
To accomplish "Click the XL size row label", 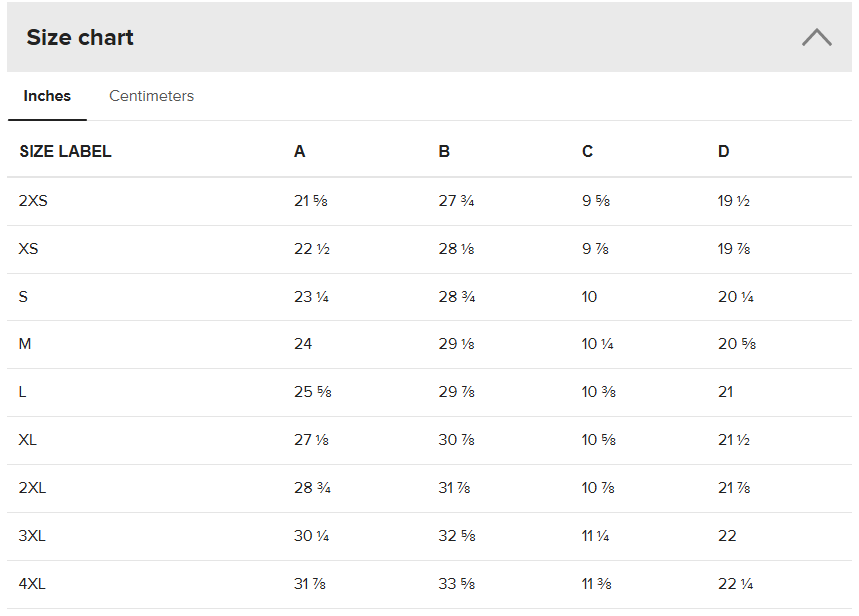I will (x=27, y=440).
